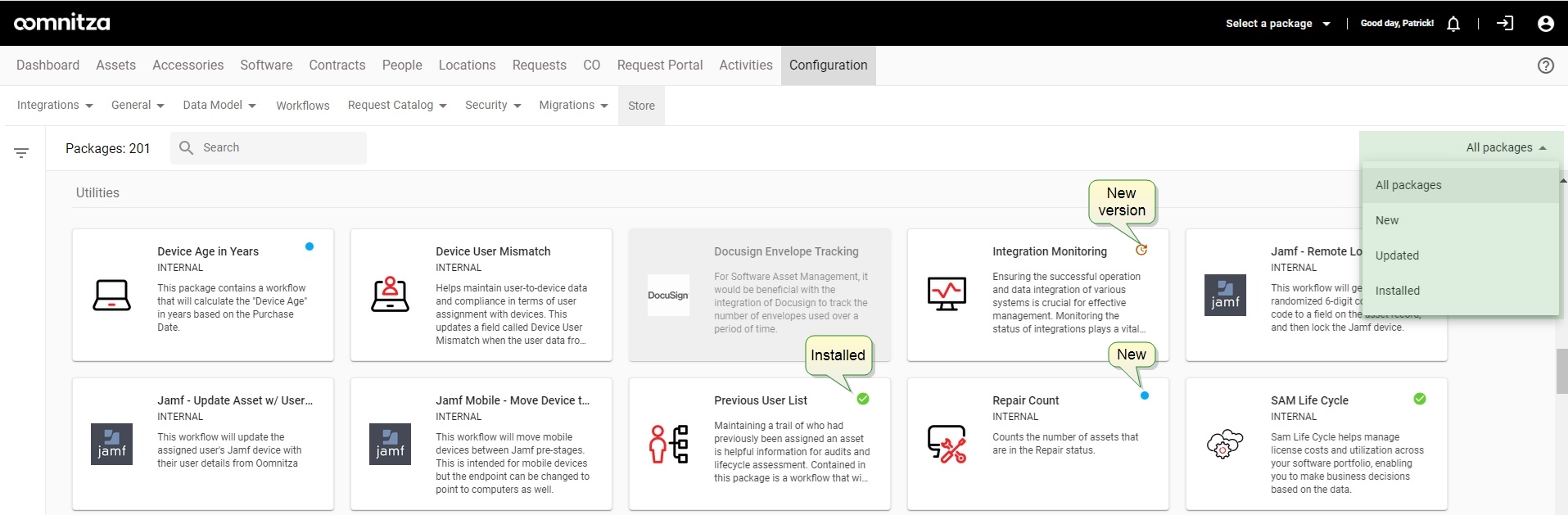Open the Software tab

tap(266, 66)
